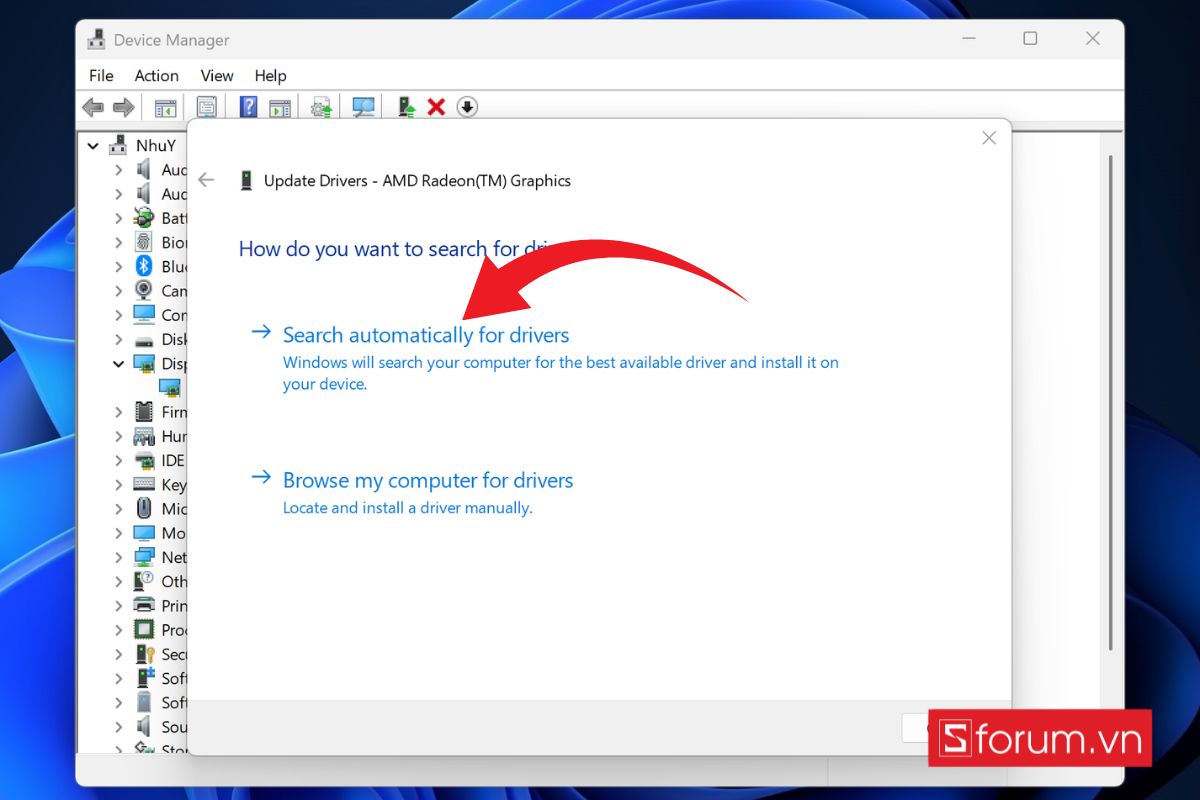1200x800 pixels.
Task: Expand the Bluetooth category chevron
Action: (118, 266)
